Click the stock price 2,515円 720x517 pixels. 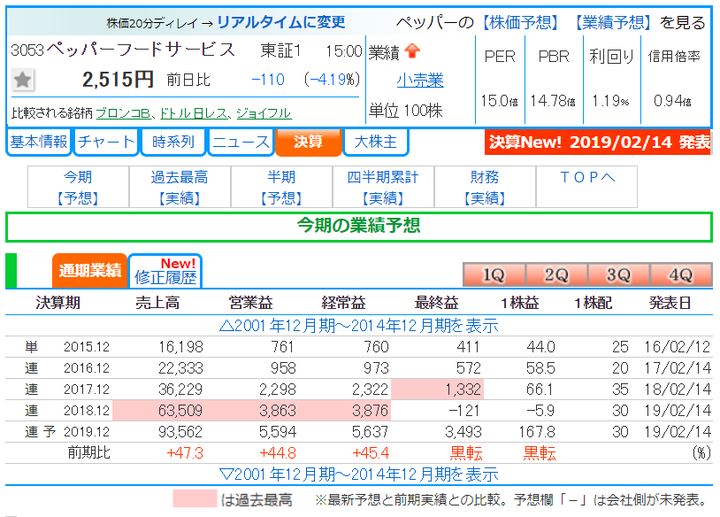(118, 80)
